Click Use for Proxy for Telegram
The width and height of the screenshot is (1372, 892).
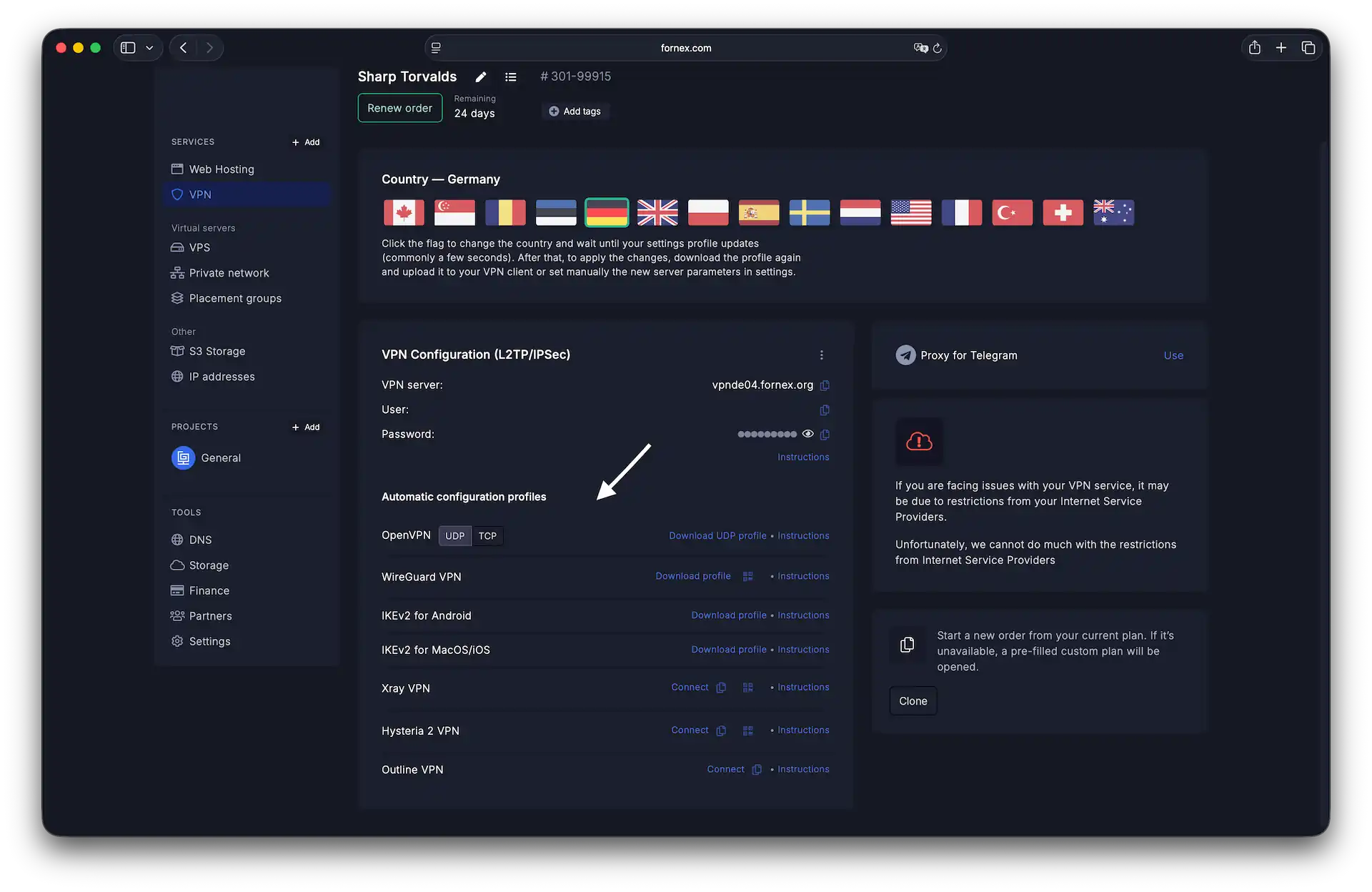tap(1173, 355)
